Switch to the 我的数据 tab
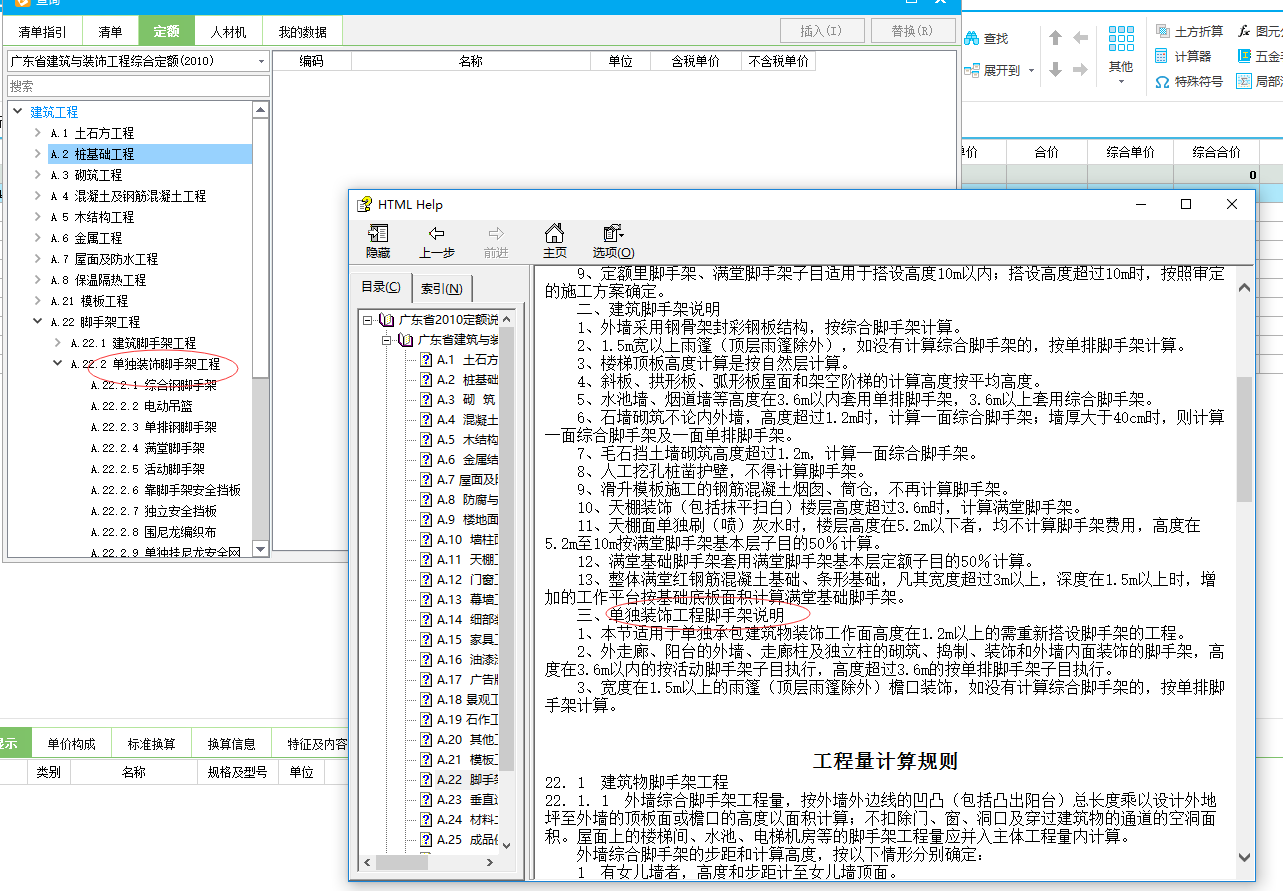 point(303,32)
